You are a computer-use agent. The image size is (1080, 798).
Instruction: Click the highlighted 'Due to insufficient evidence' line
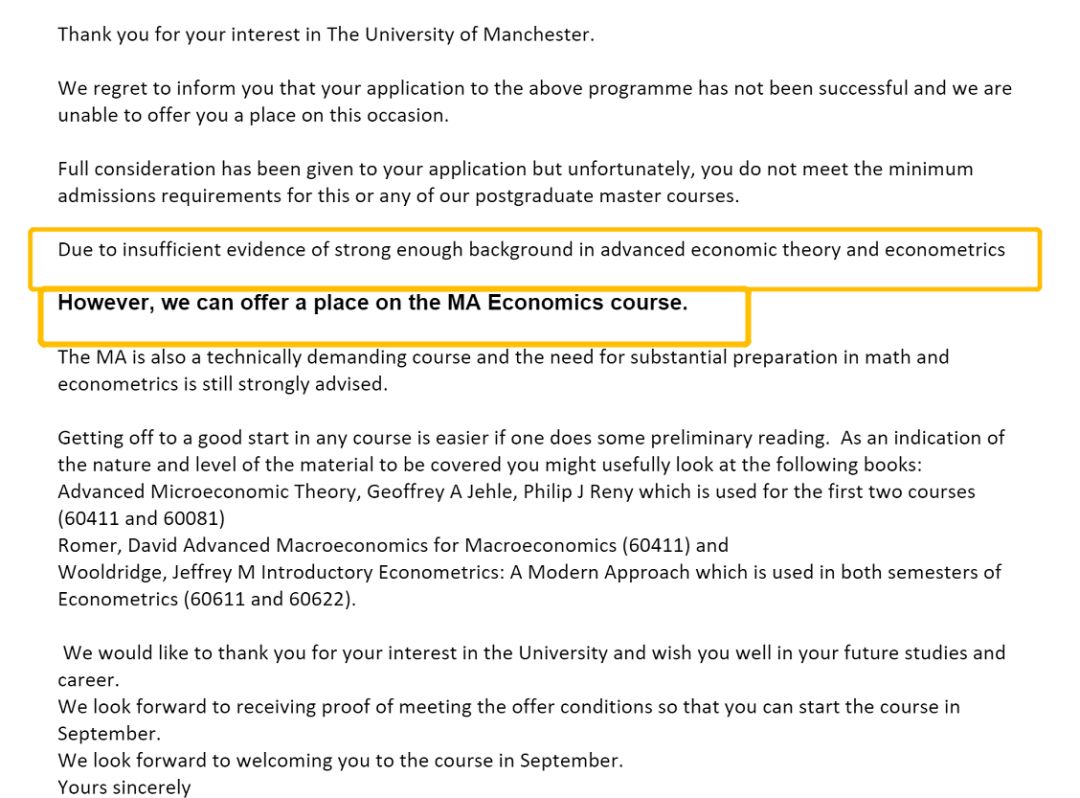[x=531, y=249]
